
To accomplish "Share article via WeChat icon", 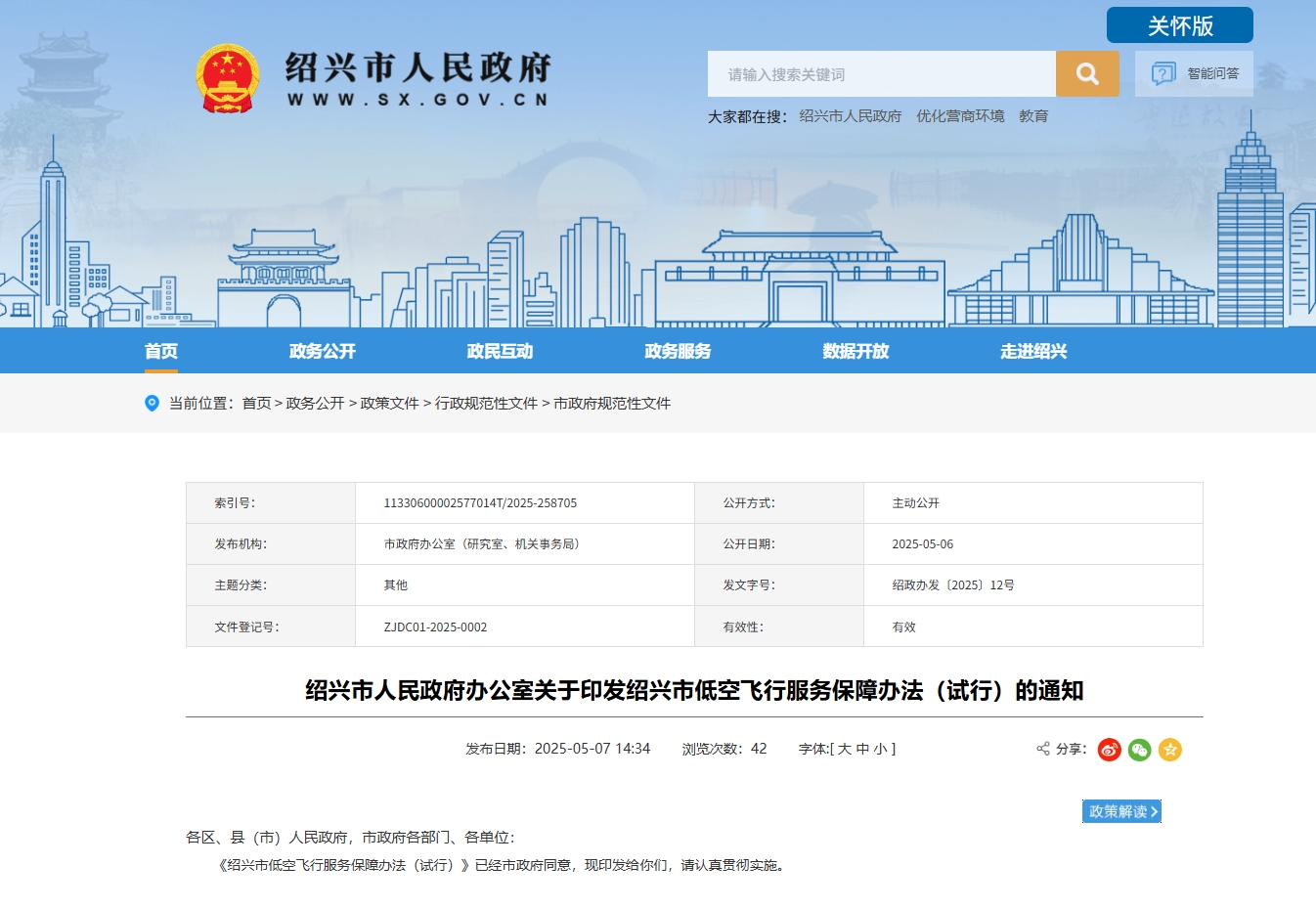I will click(1139, 750).
